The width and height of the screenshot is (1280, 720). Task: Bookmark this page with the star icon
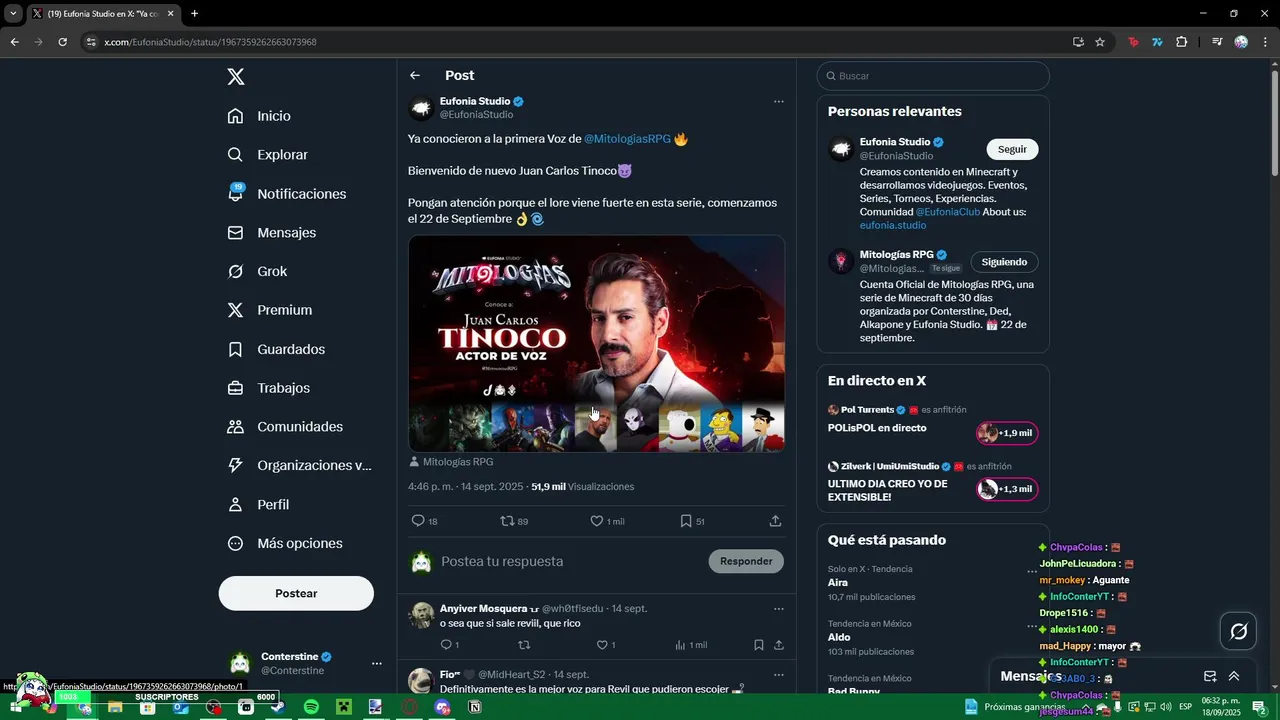(x=1100, y=42)
